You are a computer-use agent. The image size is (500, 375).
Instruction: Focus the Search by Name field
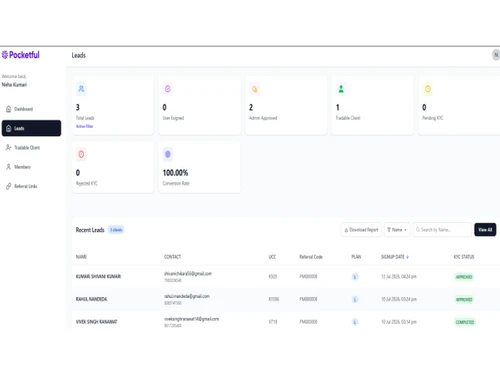[442, 230]
